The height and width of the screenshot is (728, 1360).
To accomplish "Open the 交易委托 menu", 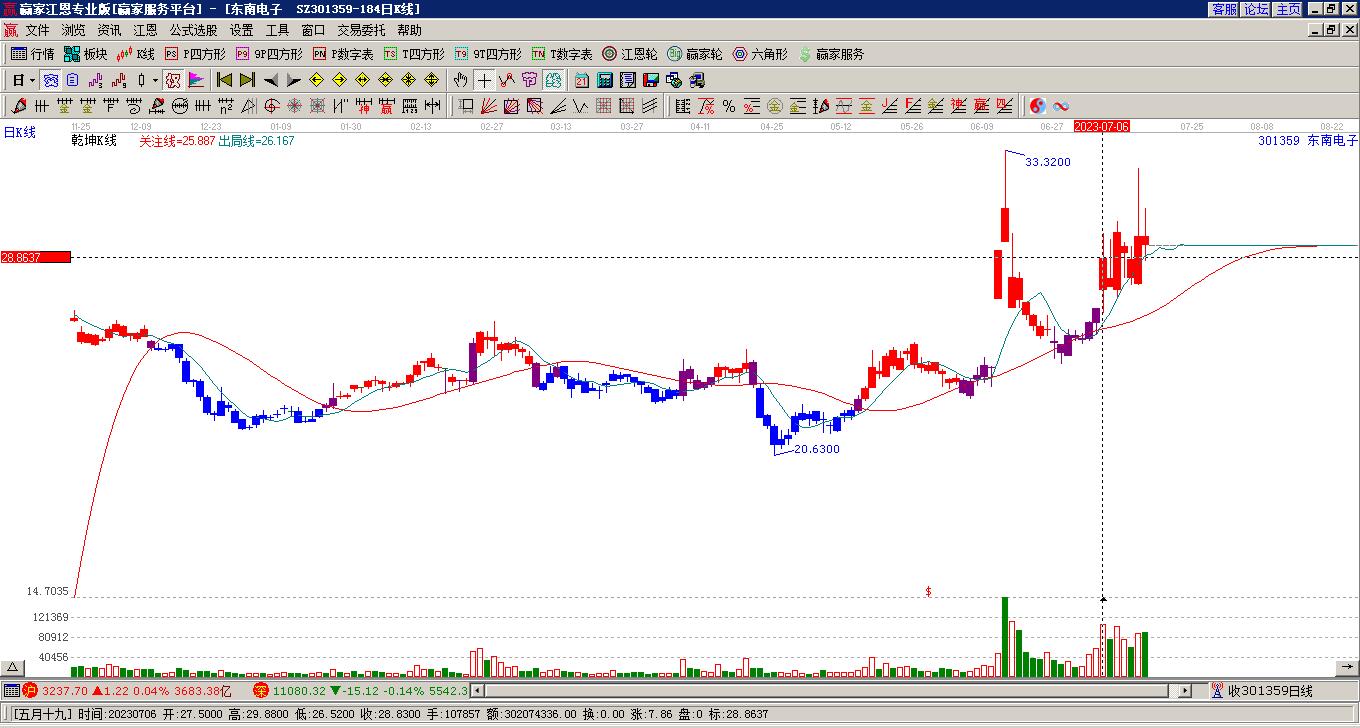I will click(x=361, y=30).
